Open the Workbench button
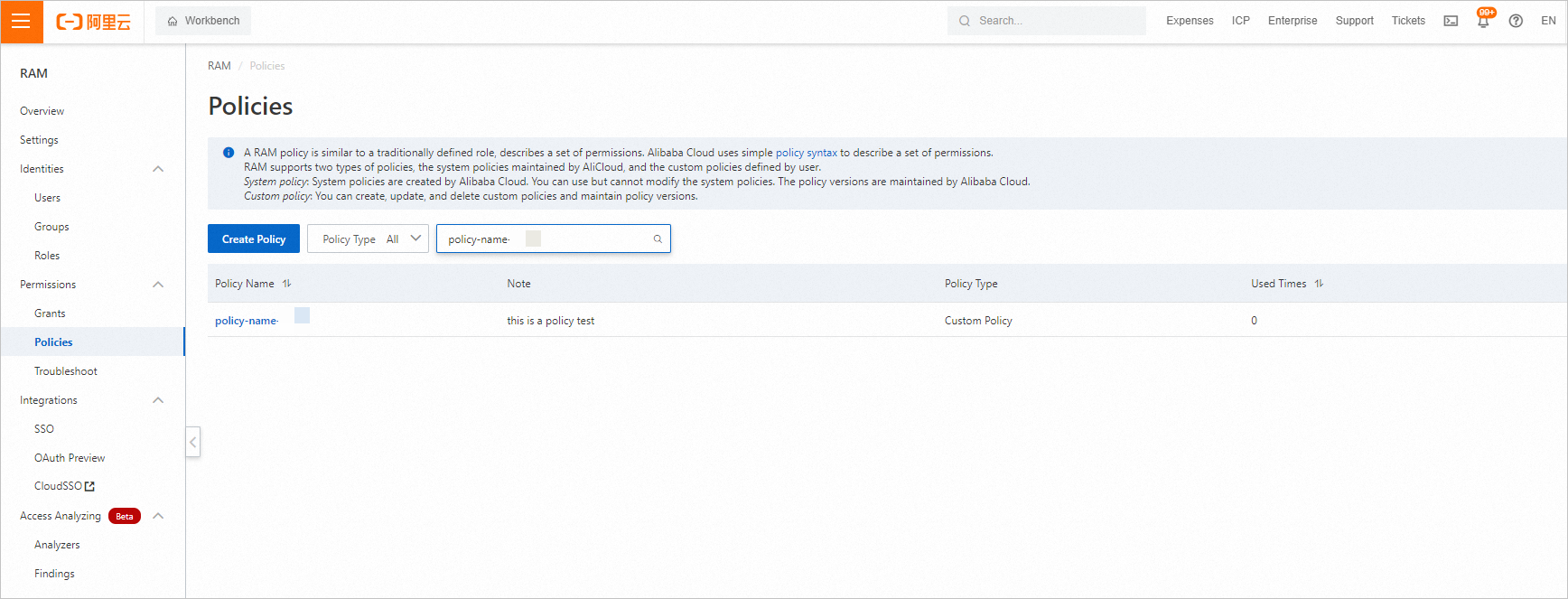 203,21
